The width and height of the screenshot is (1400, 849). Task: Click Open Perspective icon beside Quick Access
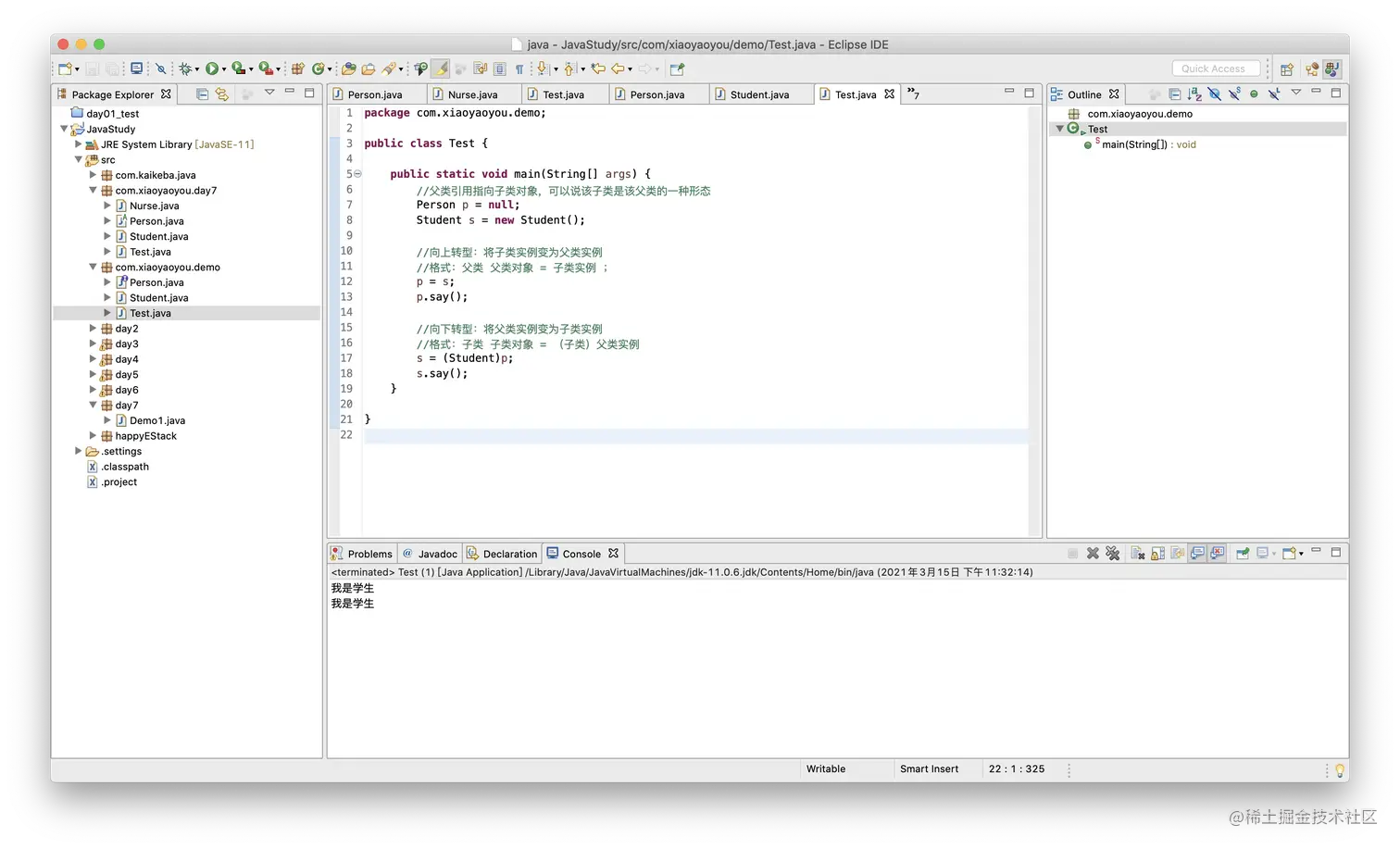[x=1287, y=69]
